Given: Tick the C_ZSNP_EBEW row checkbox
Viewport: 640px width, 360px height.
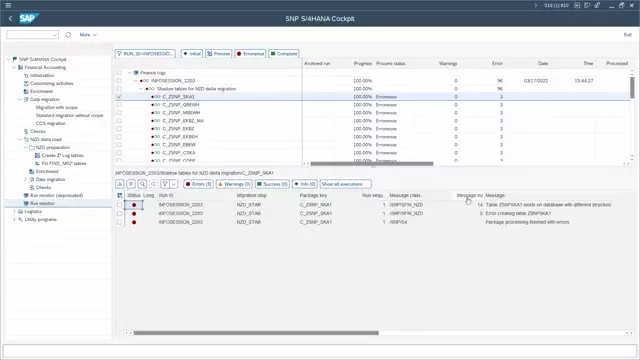Looking at the screenshot, I should [119, 145].
